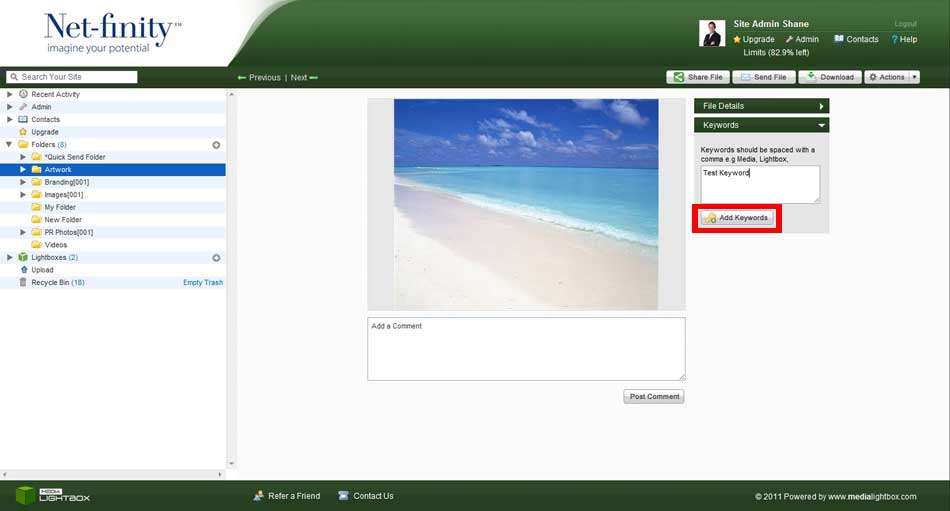The width and height of the screenshot is (950, 511).
Task: Click the plus icon beside Folders
Action: pyautogui.click(x=216, y=145)
